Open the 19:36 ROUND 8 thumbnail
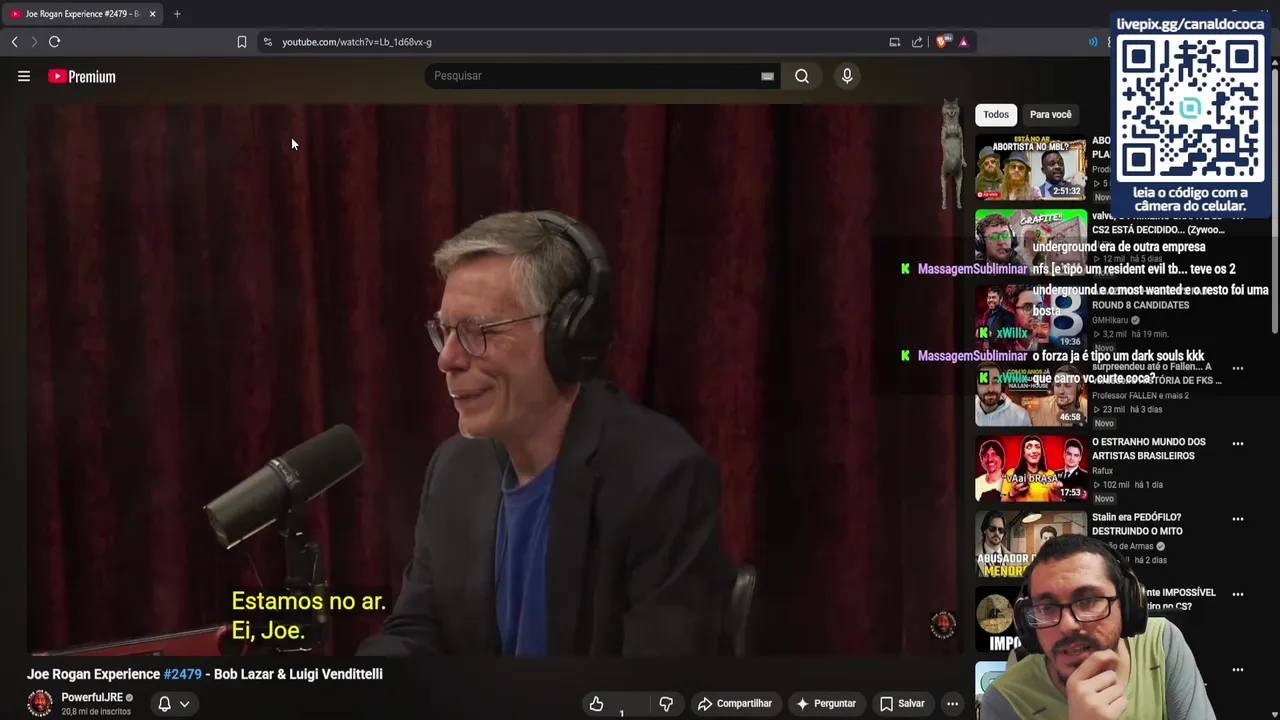The image size is (1280, 720). [1031, 318]
